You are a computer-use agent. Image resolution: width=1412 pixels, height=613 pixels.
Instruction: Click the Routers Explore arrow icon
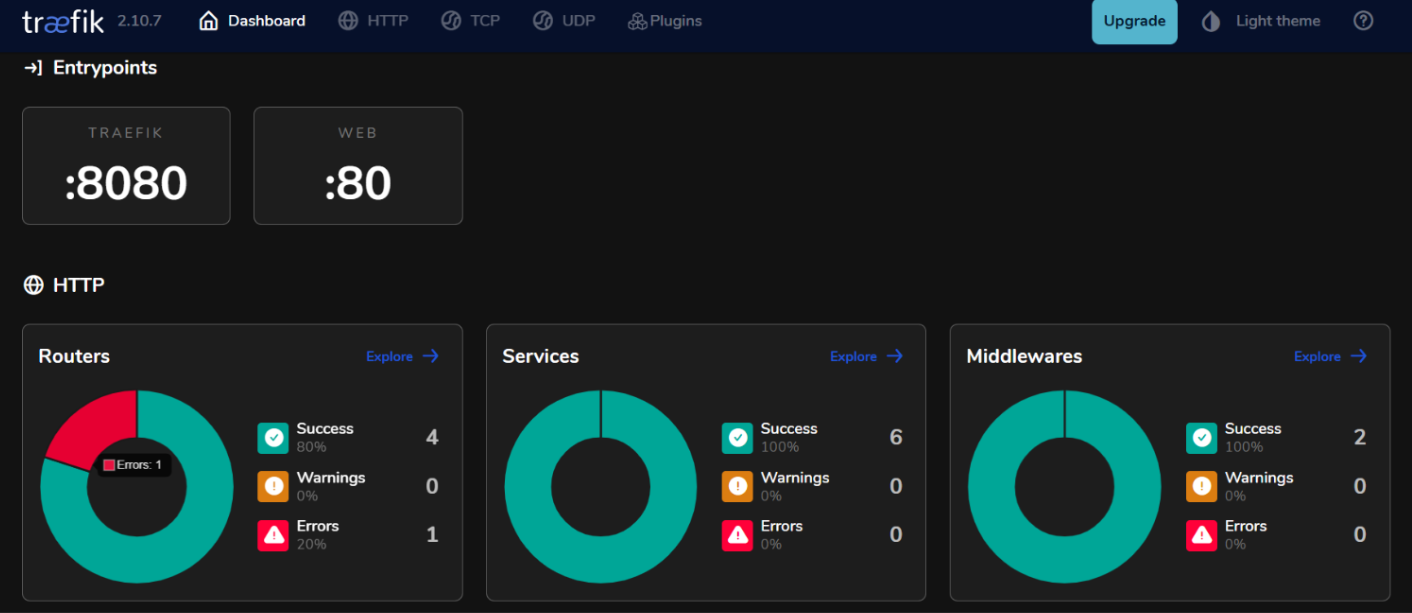tap(431, 356)
